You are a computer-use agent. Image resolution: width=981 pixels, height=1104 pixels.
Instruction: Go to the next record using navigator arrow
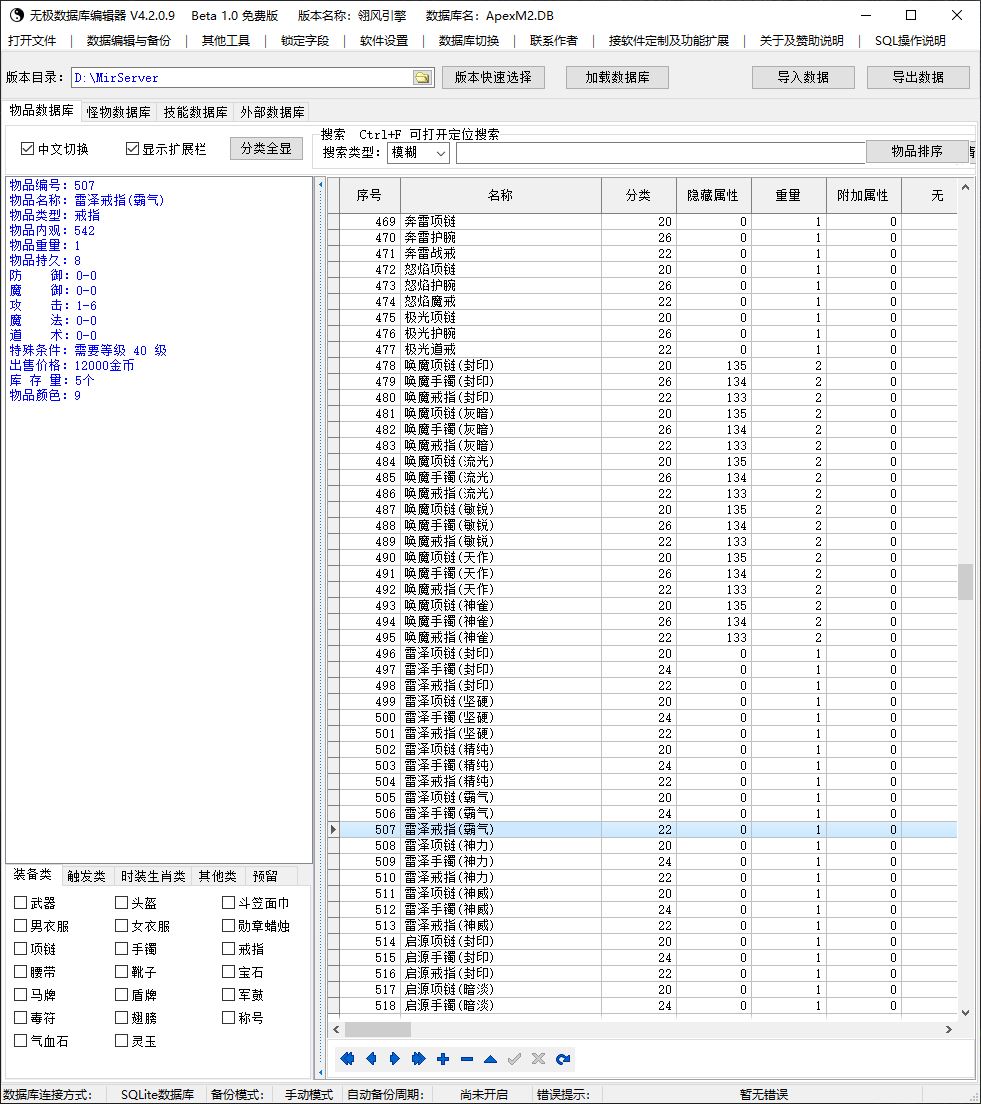pos(394,1058)
